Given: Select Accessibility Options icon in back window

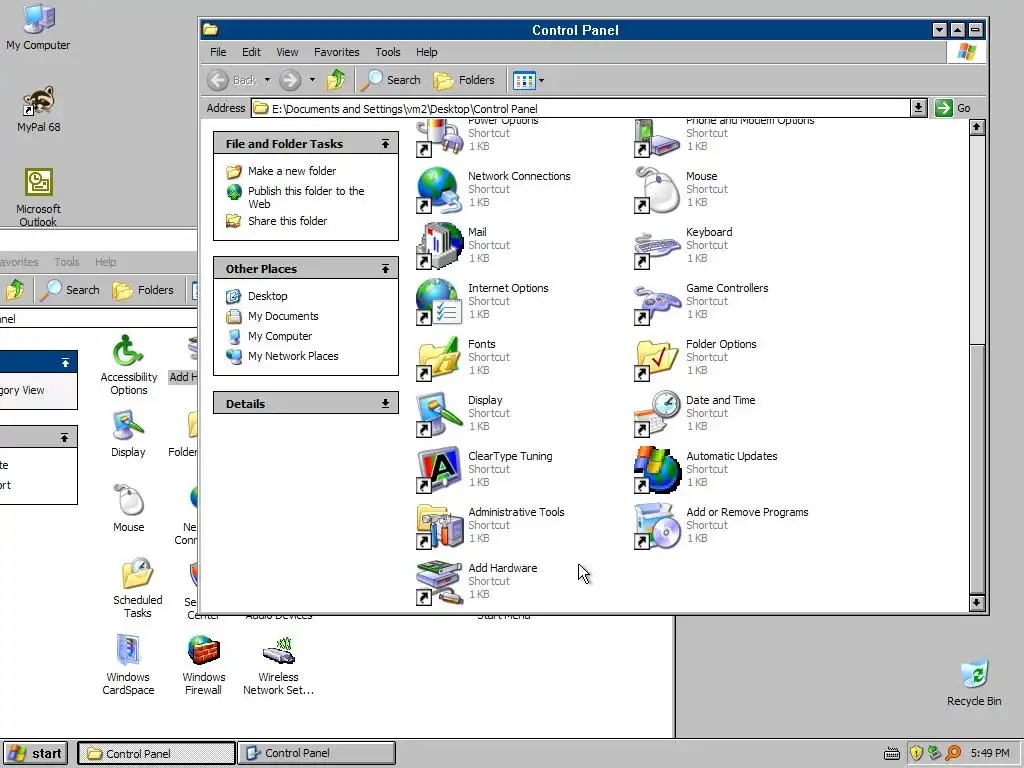Looking at the screenshot, I should tap(128, 351).
